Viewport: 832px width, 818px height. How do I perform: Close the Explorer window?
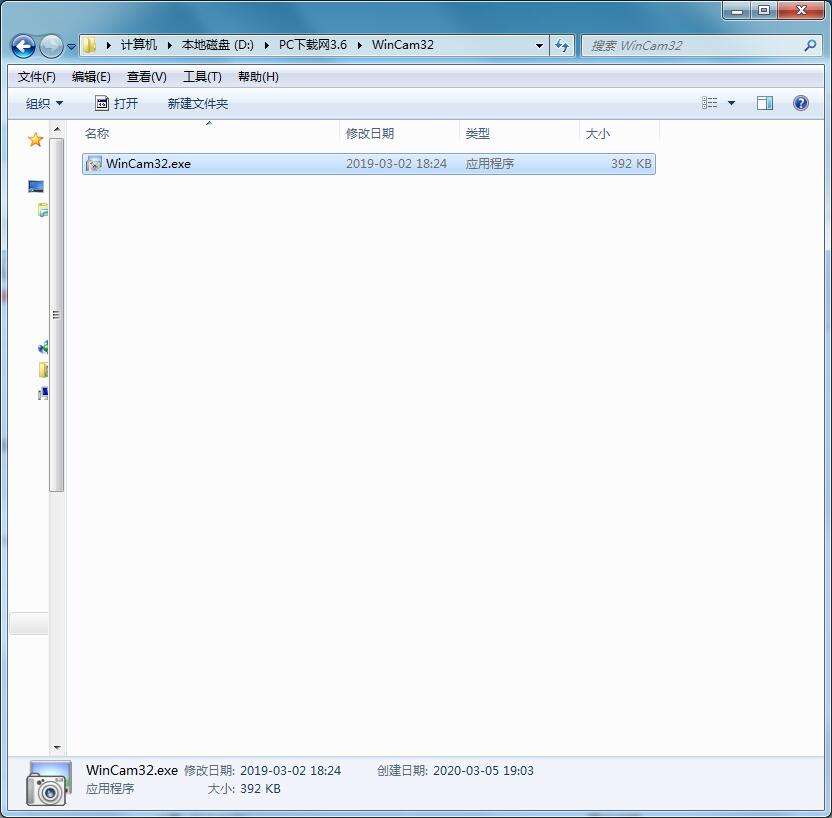[x=802, y=10]
